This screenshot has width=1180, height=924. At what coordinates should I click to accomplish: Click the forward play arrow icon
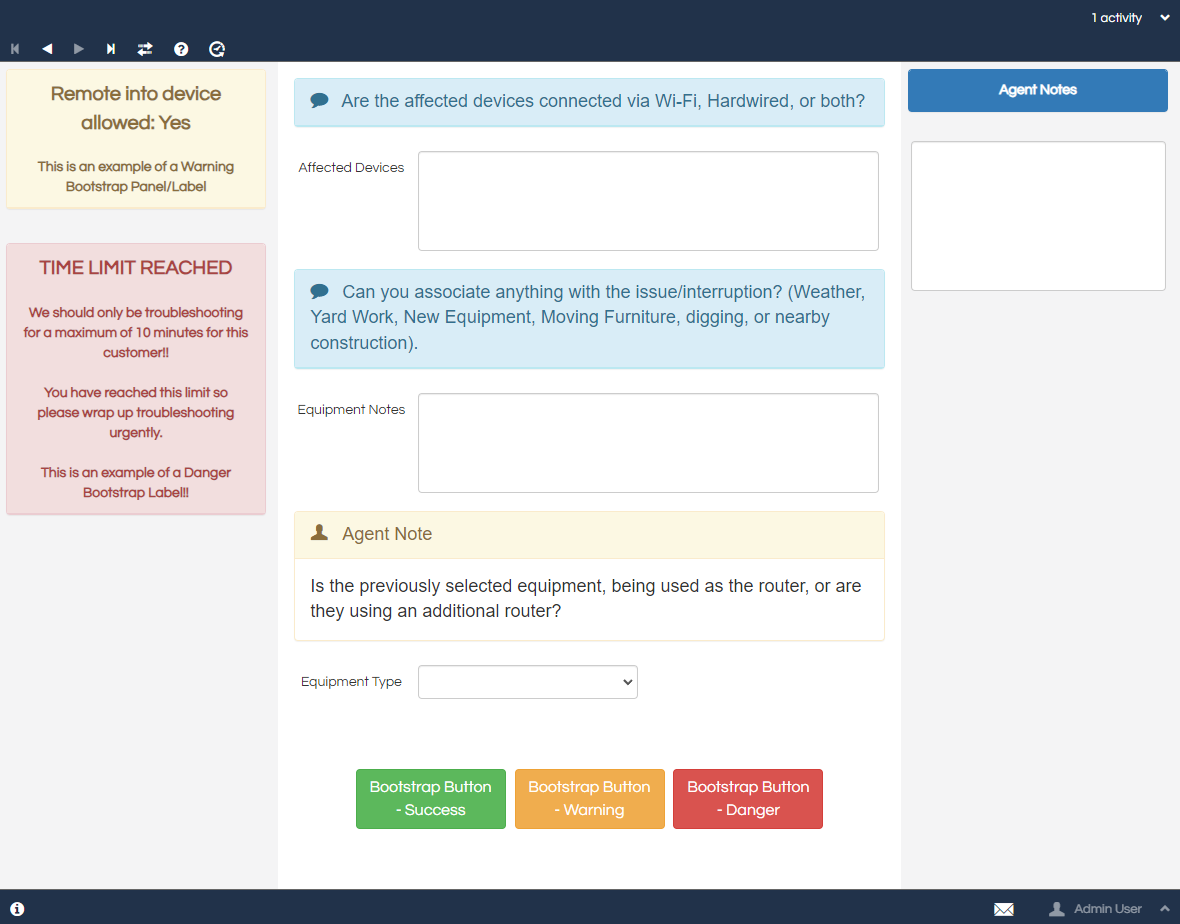click(x=79, y=48)
